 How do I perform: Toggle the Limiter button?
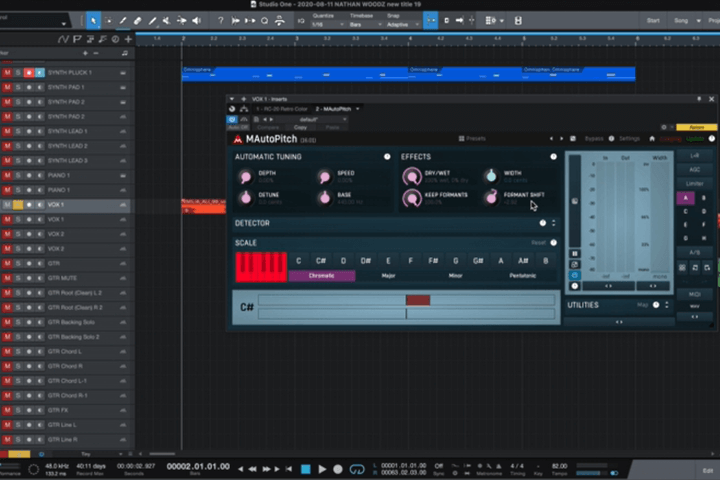tap(694, 183)
